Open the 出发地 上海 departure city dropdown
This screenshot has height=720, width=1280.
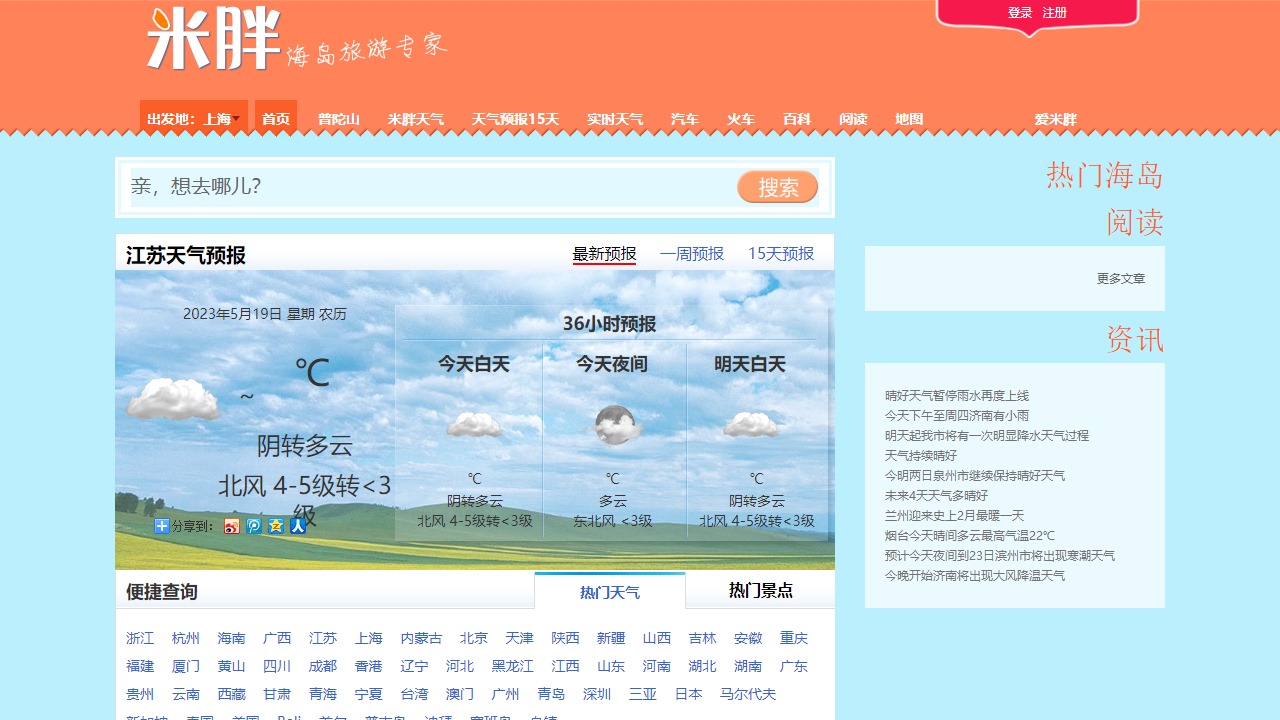click(x=192, y=116)
